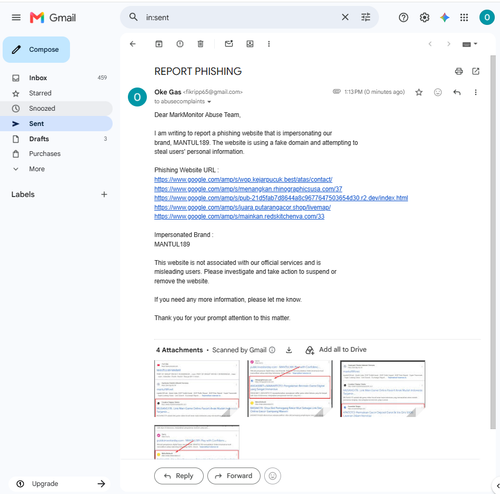This screenshot has height=494, width=500.
Task: Open the wop.kejarpucuk.best phishing link
Action: tap(243, 180)
